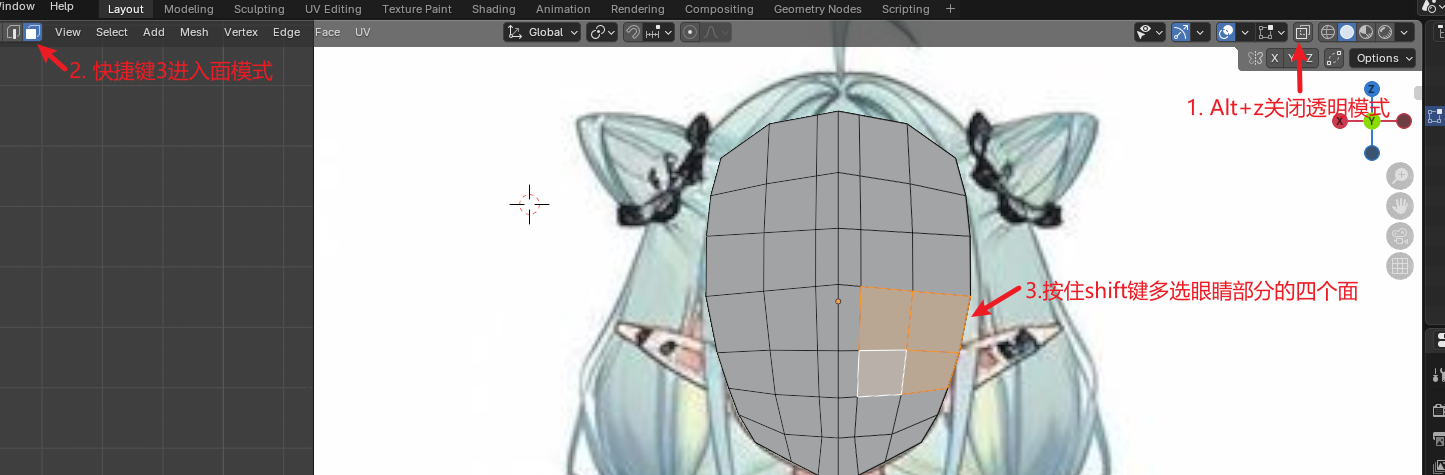
Task: Open the Edge menu
Action: click(x=287, y=32)
